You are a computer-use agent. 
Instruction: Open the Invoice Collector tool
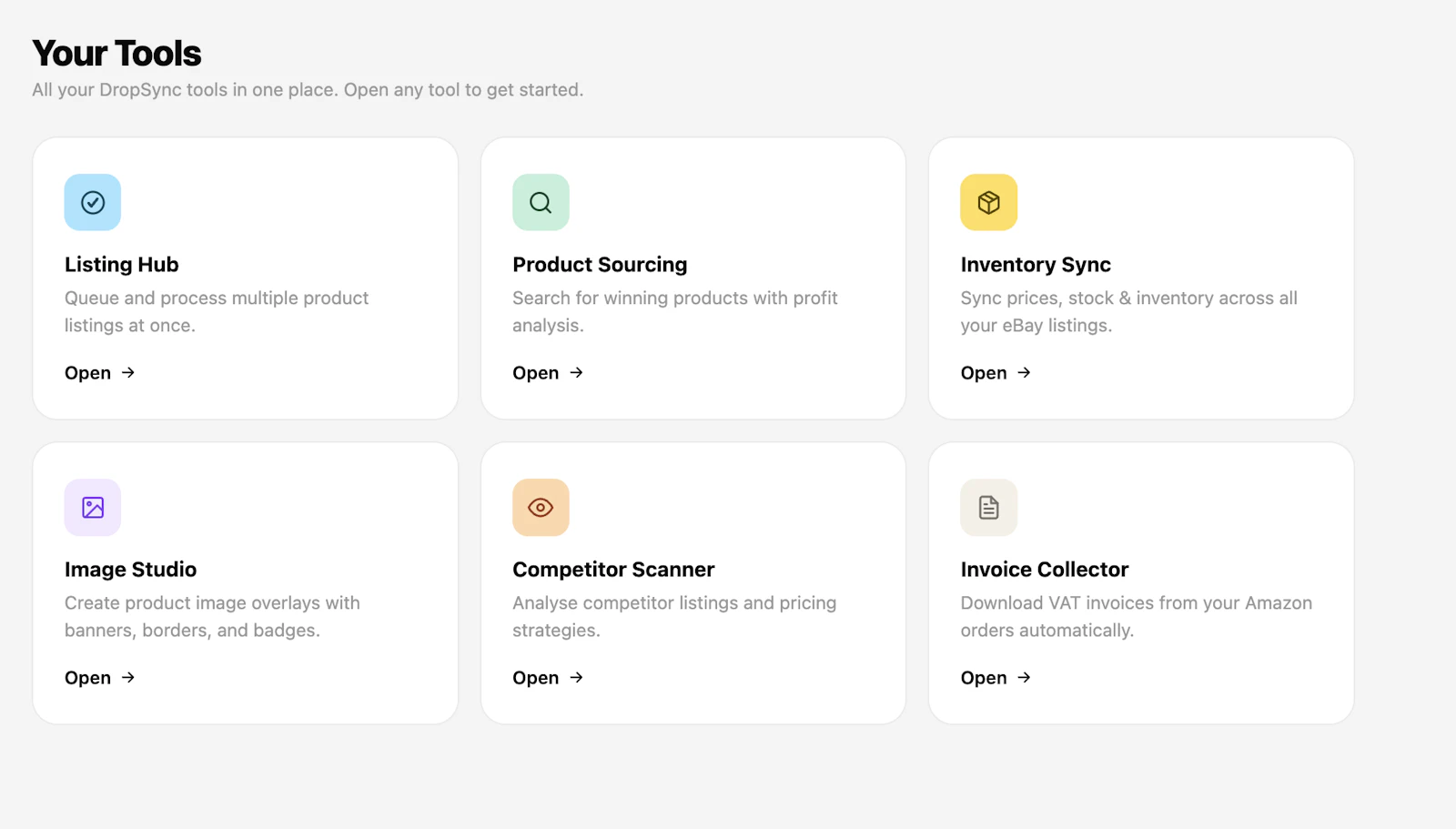point(996,678)
